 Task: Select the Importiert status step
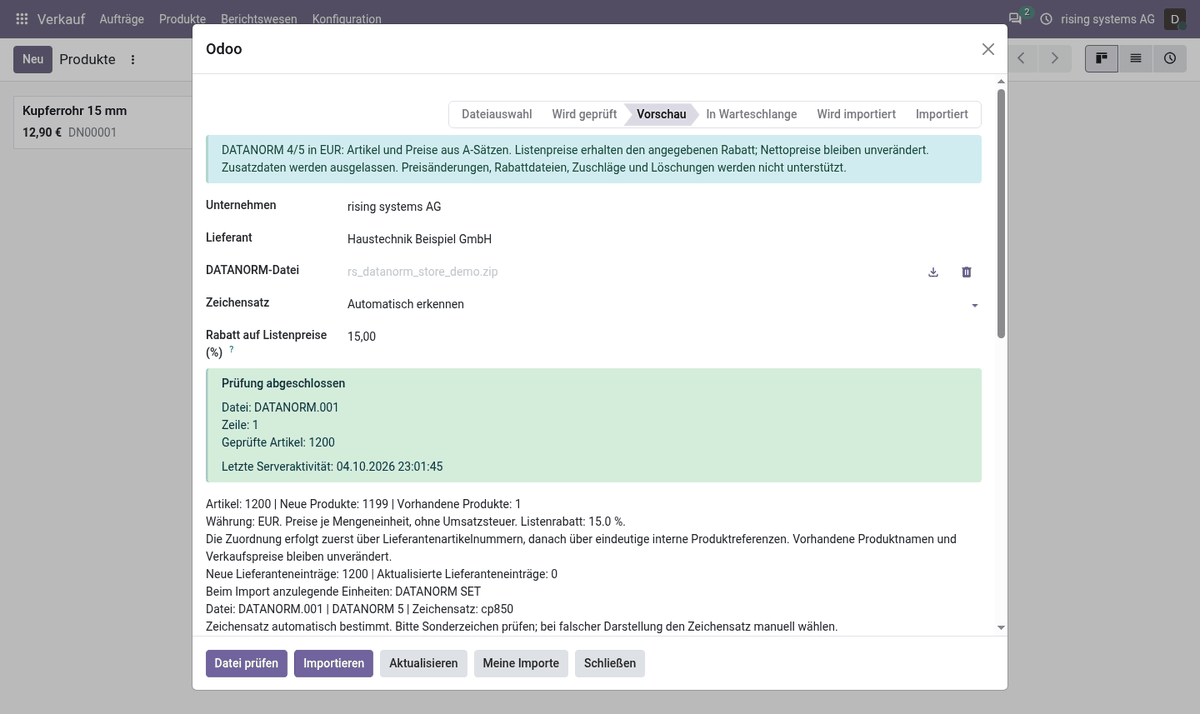pos(942,114)
